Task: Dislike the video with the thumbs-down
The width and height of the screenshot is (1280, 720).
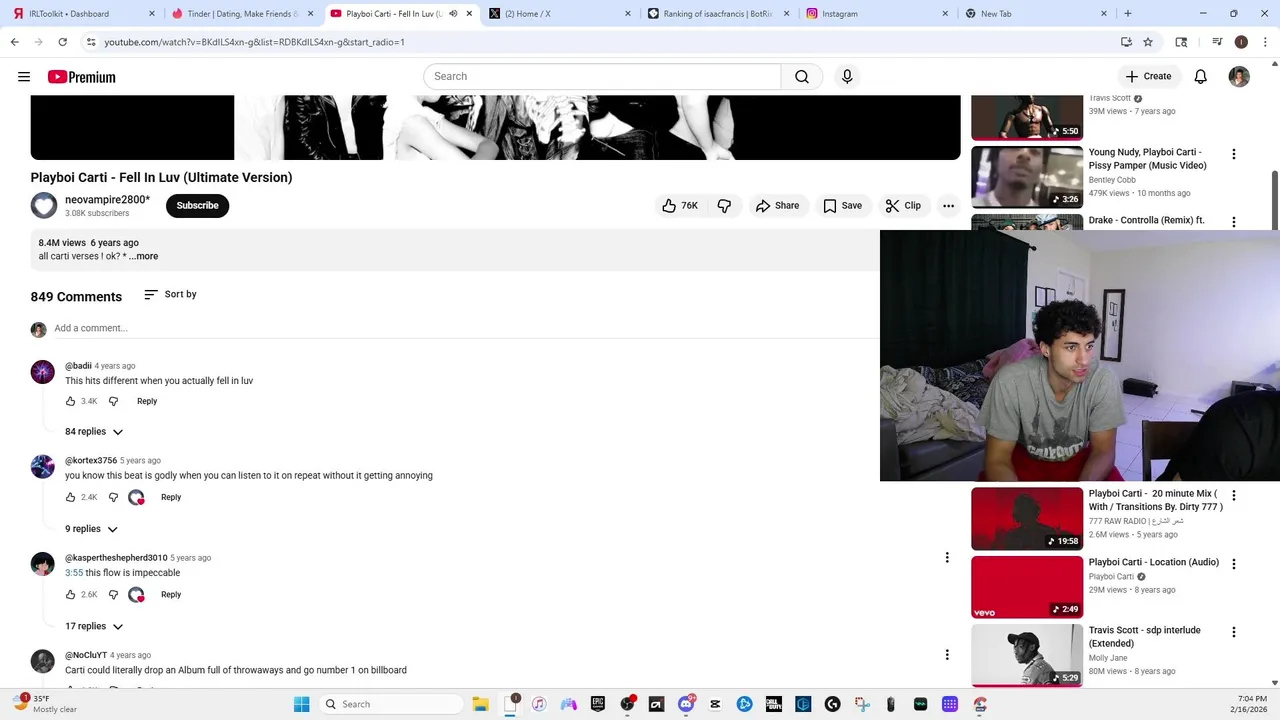Action: (x=724, y=206)
